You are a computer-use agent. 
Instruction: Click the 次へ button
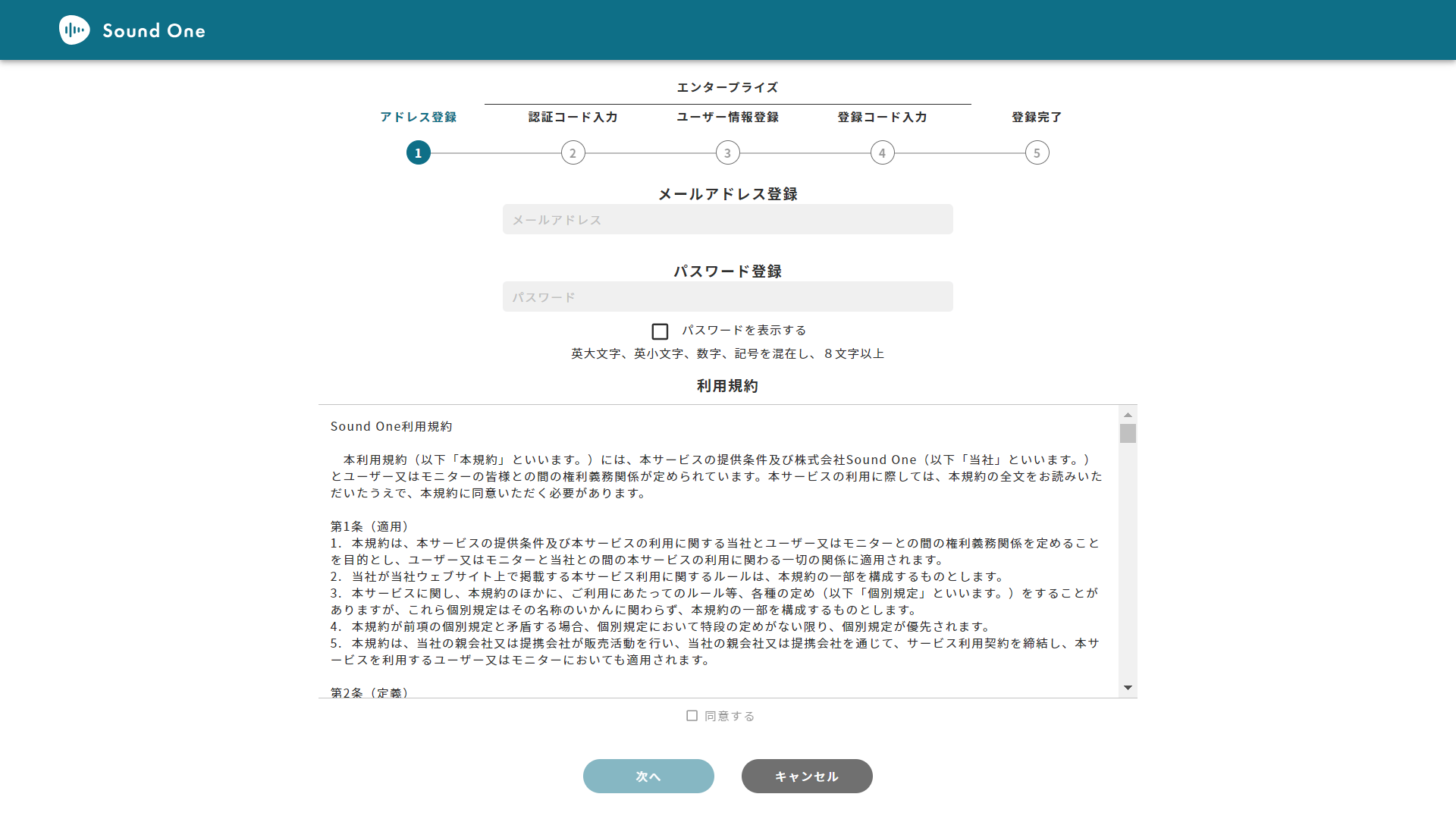[648, 777]
